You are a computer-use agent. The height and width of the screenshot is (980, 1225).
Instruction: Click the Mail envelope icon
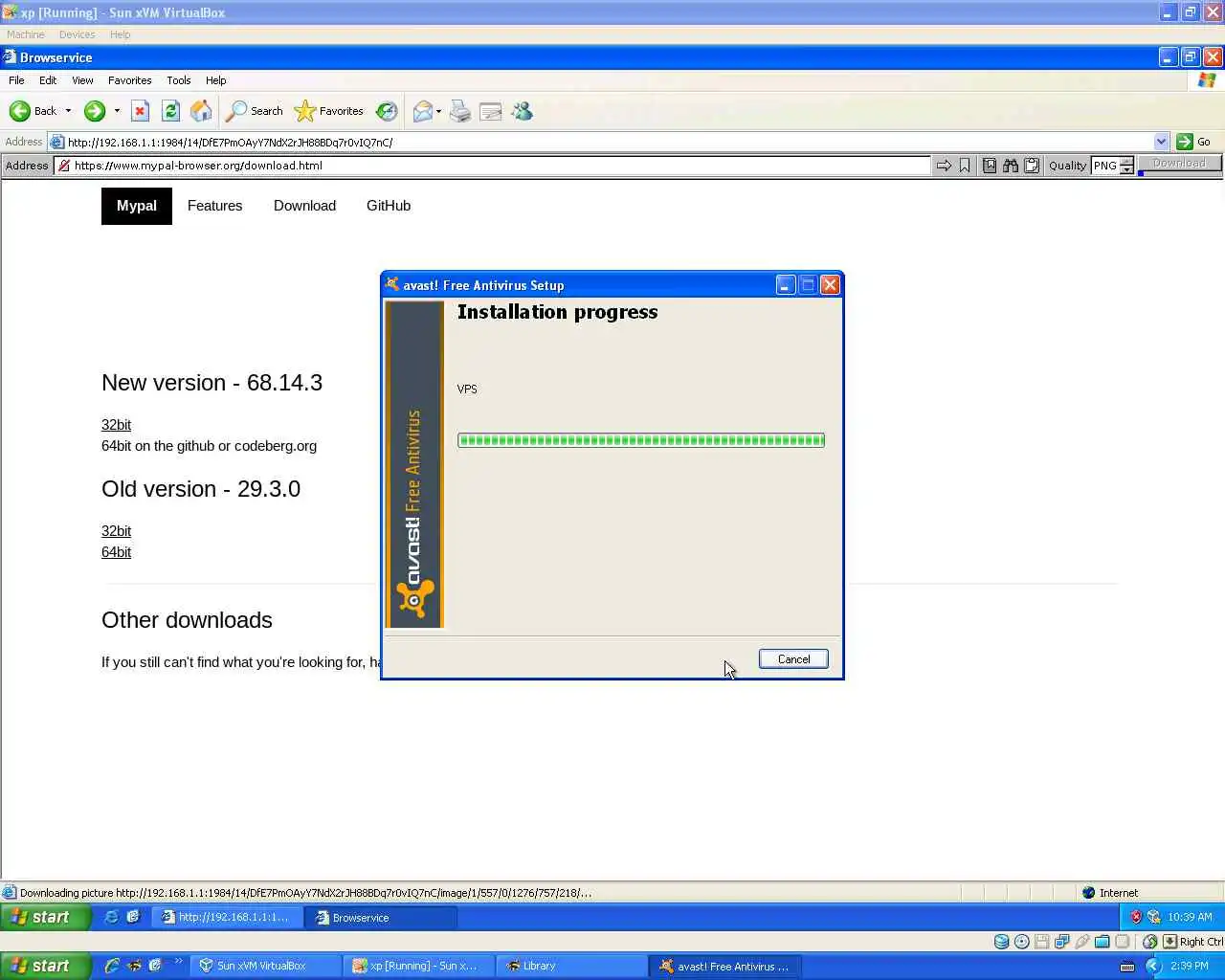(422, 111)
